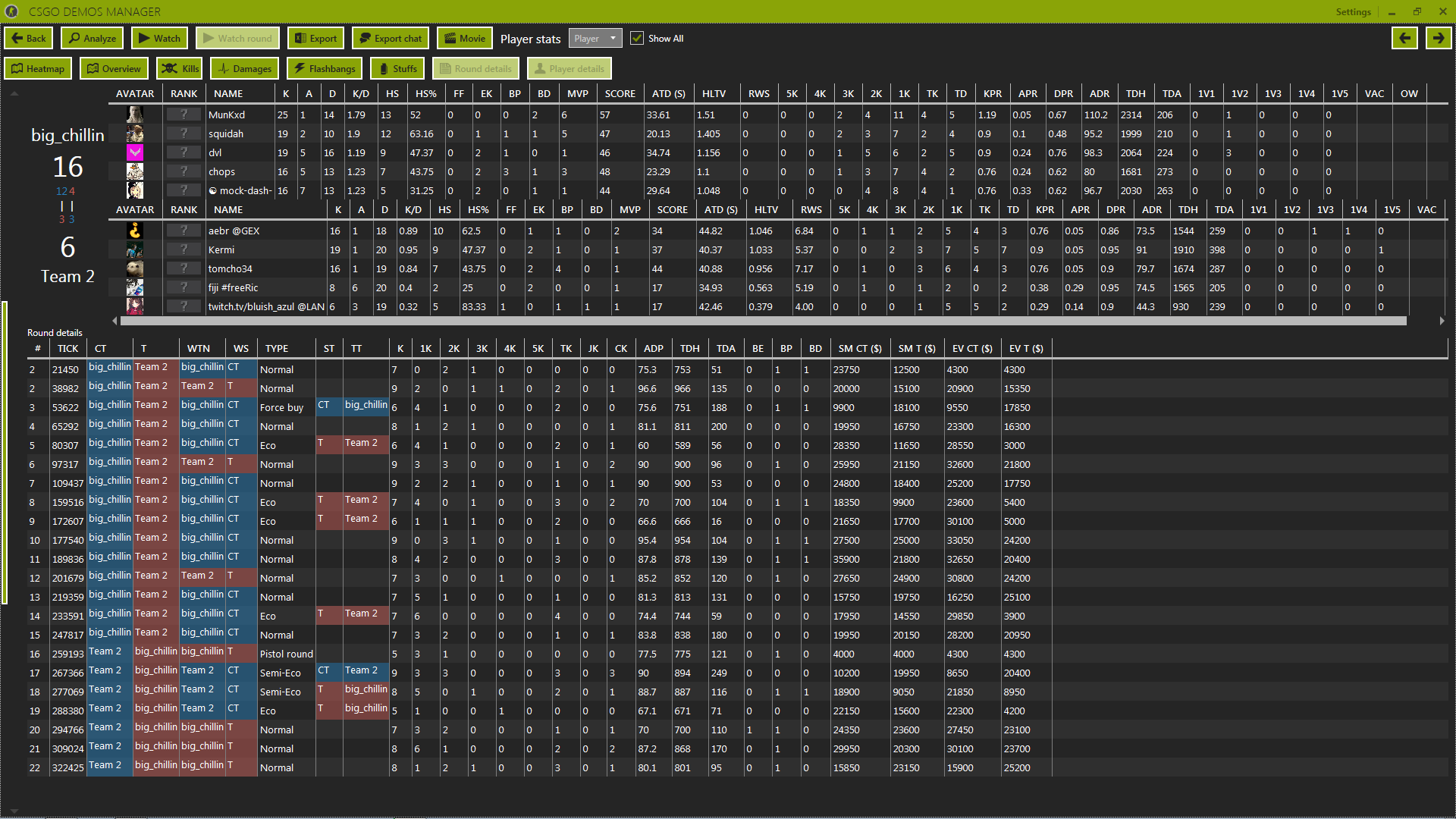
Task: Open the Player stats dropdown
Action: click(595, 39)
